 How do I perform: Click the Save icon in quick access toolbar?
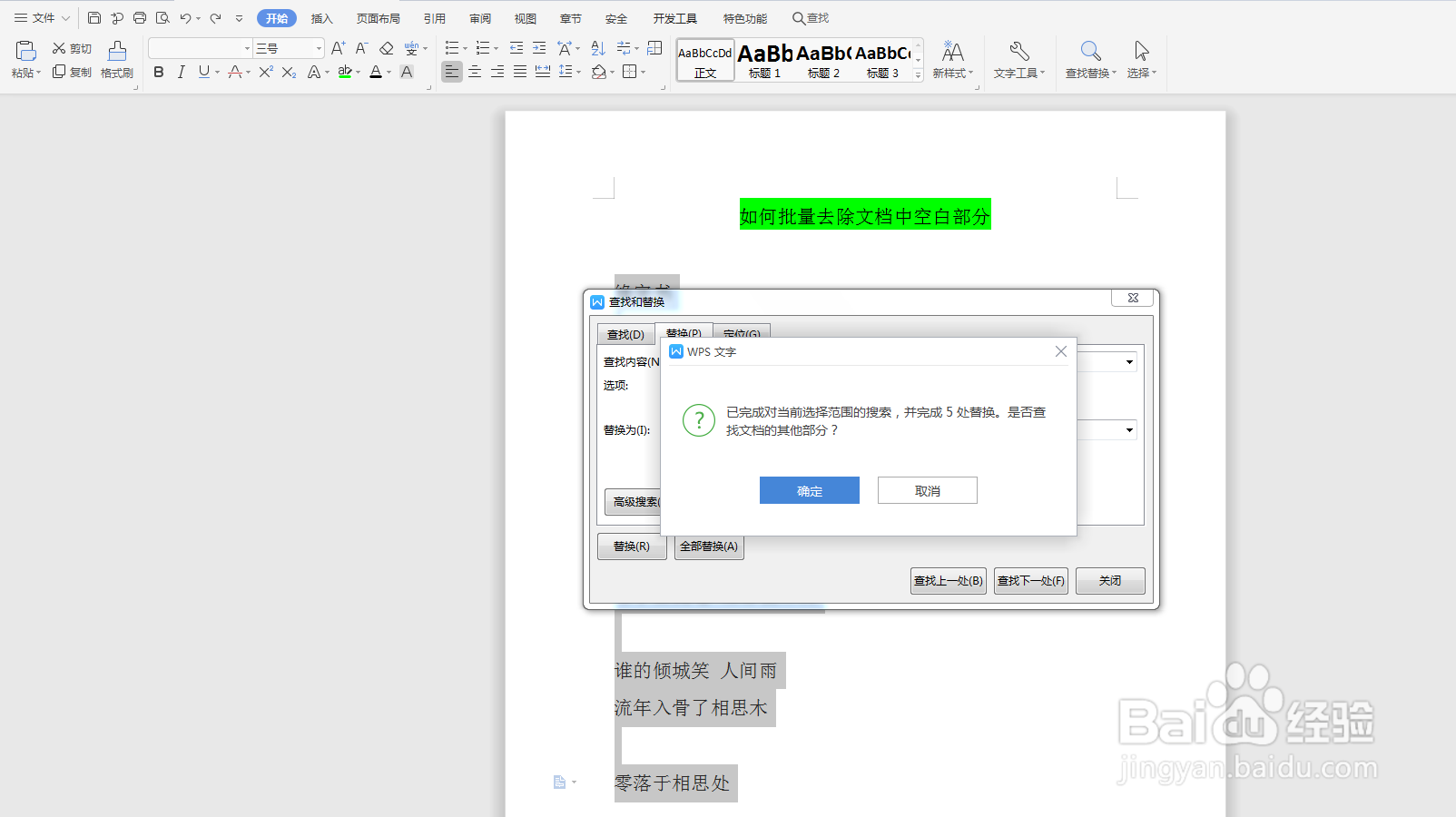(94, 18)
